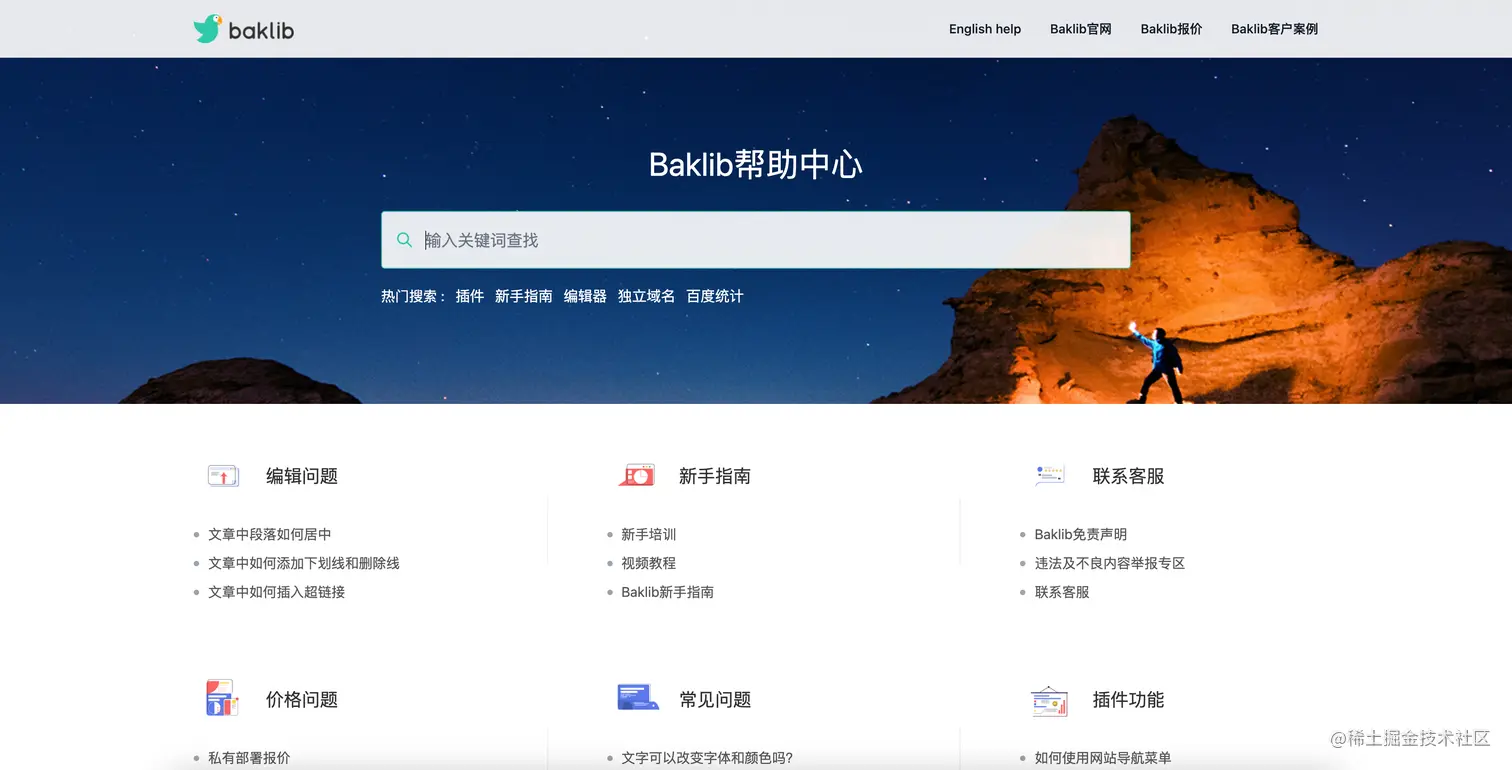This screenshot has width=1512, height=770.
Task: Click the 常见问题 category icon
Action: point(638,697)
